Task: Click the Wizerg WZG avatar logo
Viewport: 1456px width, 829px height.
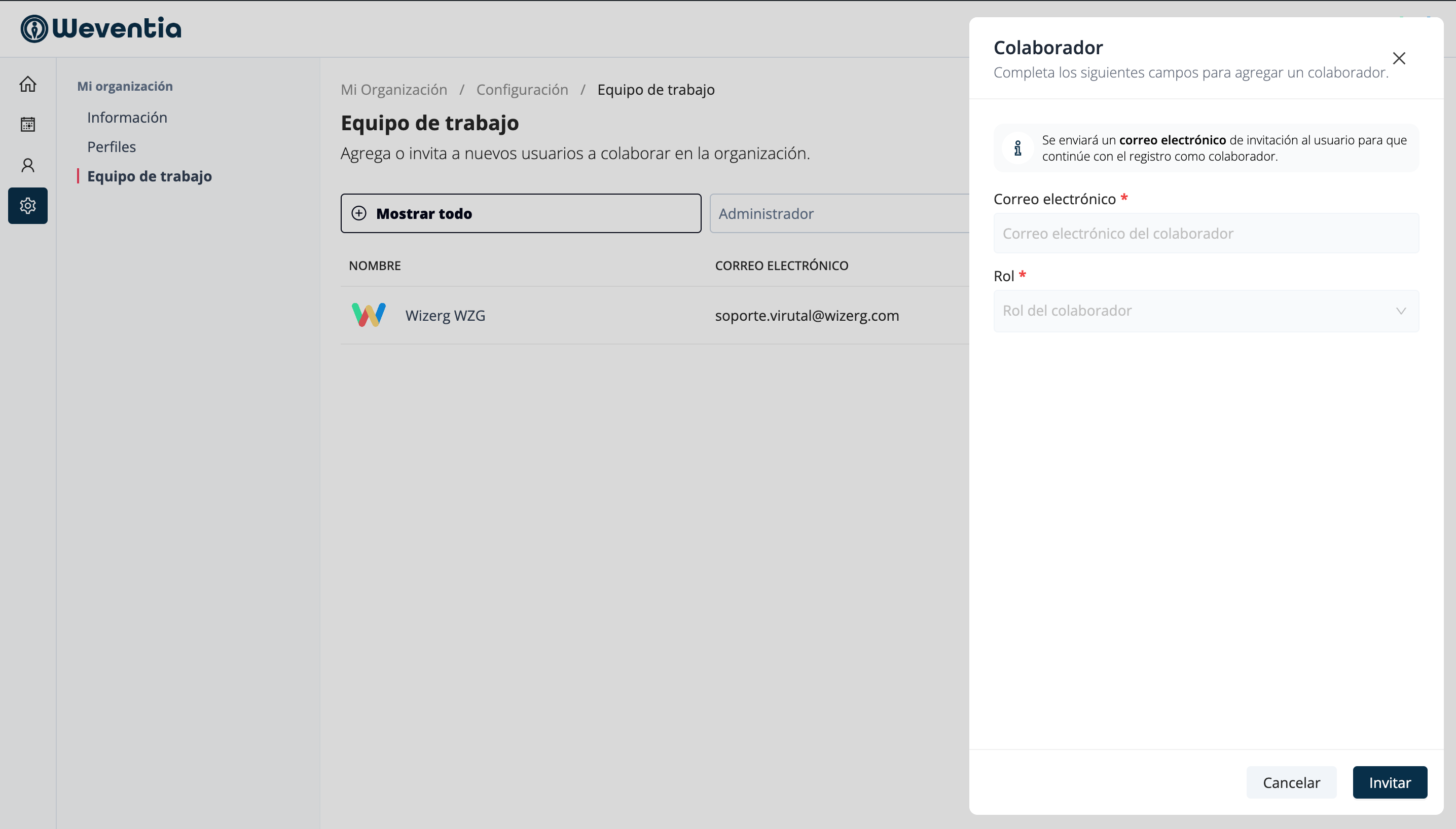Action: [x=369, y=315]
